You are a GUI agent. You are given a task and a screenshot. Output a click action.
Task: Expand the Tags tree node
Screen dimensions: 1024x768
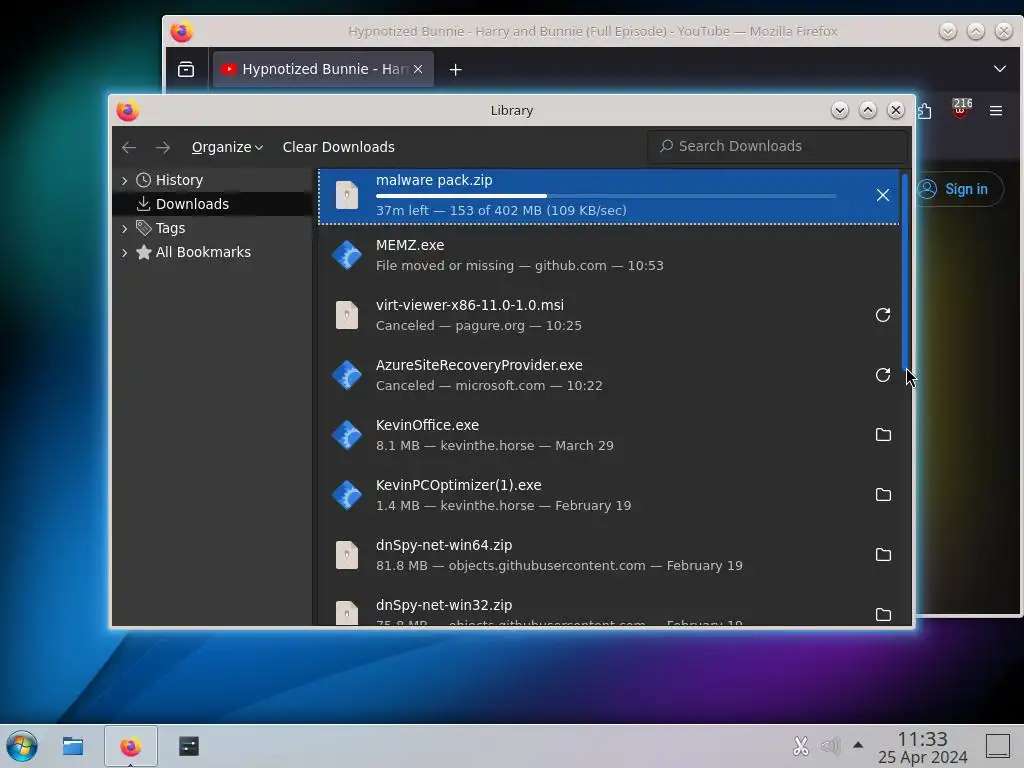point(124,229)
